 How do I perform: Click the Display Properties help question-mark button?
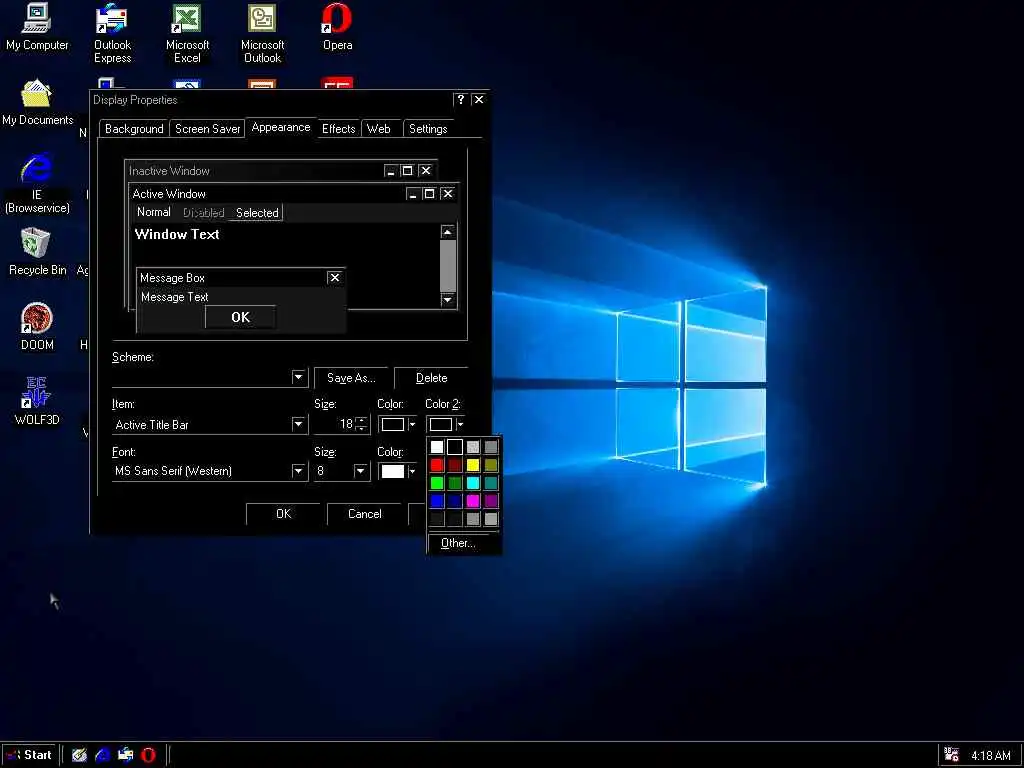pos(460,99)
